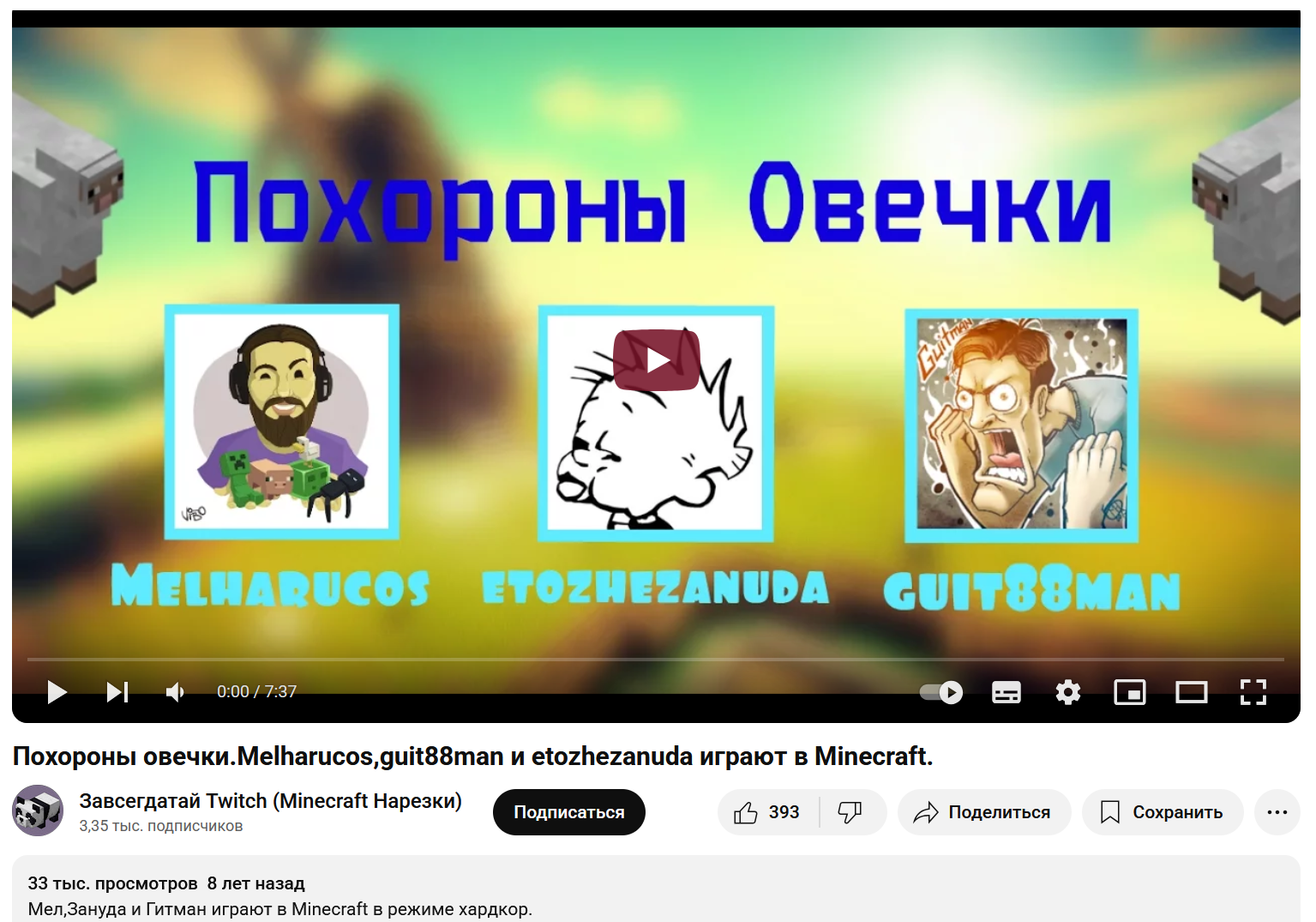Open the player settings gear
1316x922 pixels.
coord(1067,692)
